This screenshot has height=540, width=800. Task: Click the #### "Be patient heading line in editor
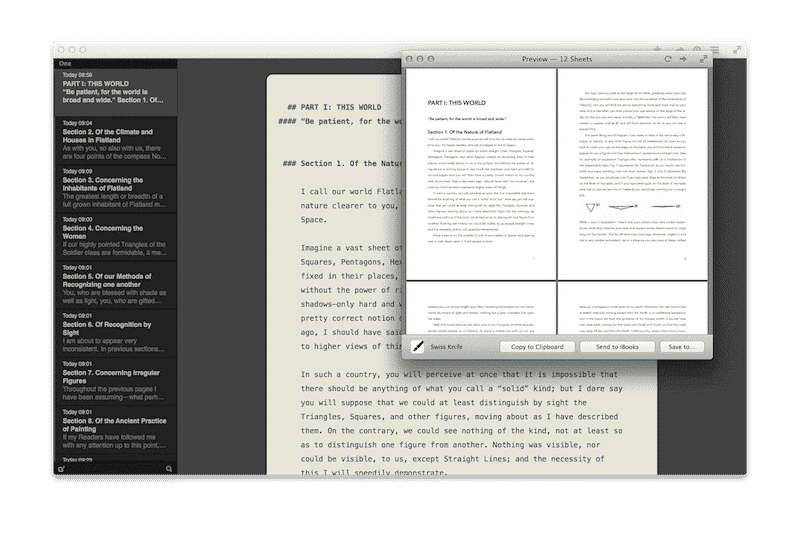[340, 121]
